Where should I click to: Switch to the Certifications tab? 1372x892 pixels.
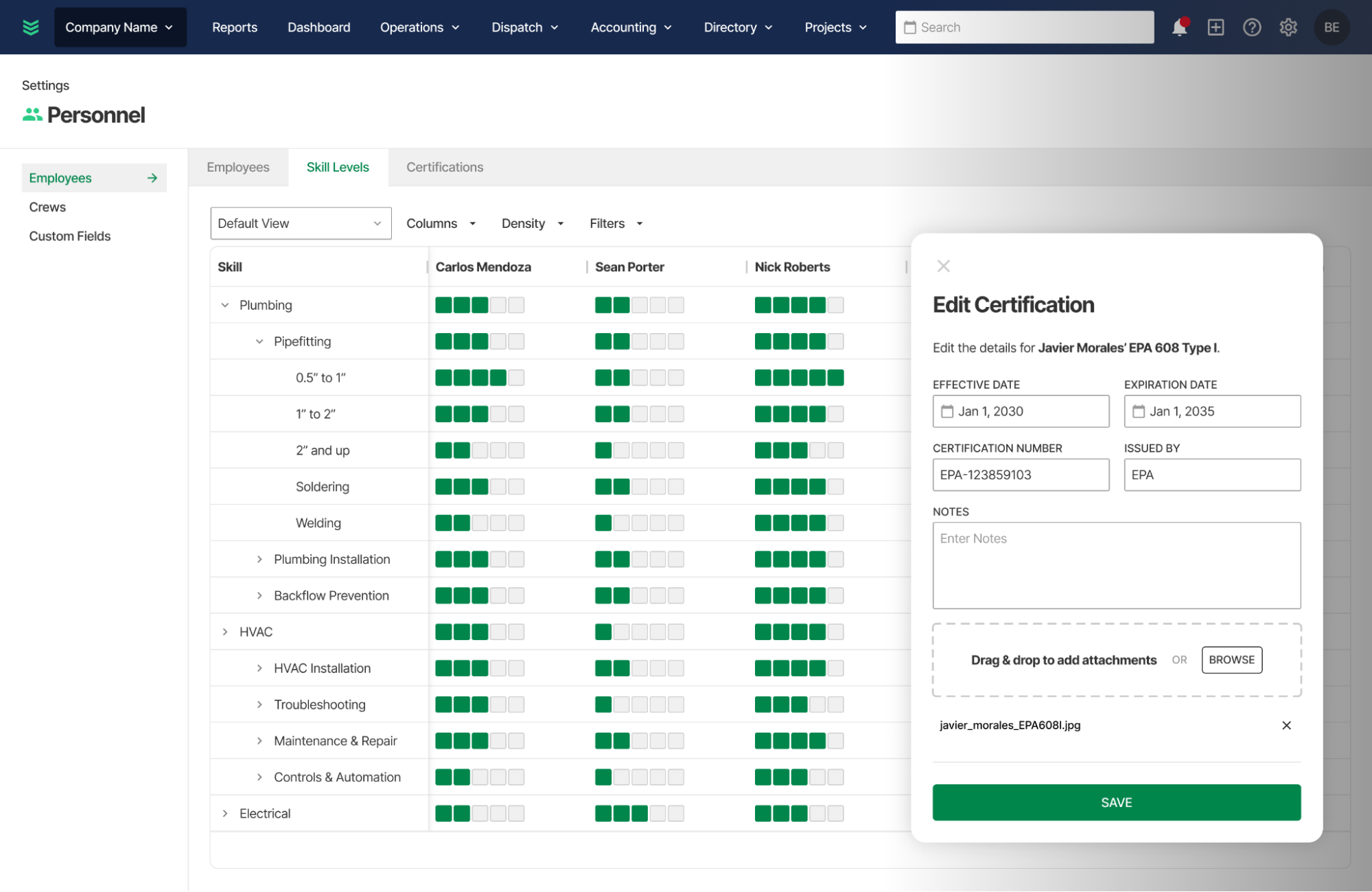[x=445, y=168]
